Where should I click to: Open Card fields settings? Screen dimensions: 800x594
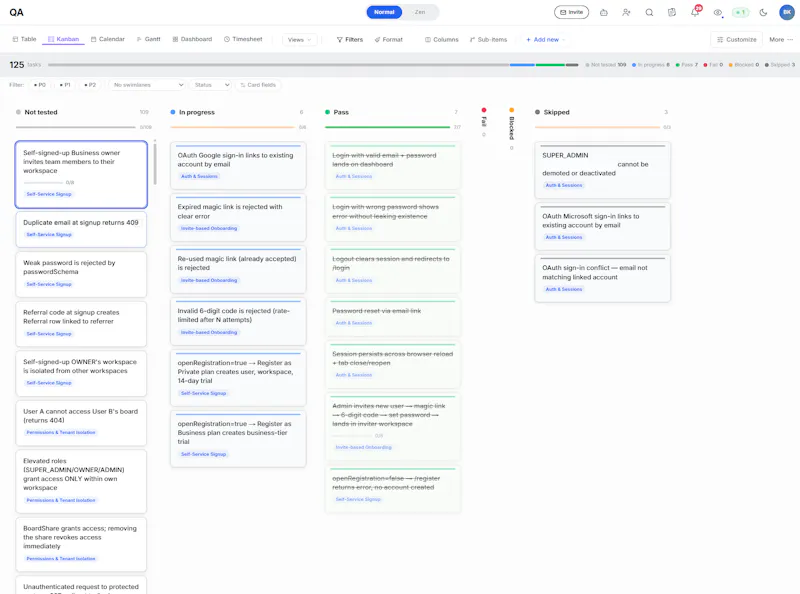click(258, 85)
